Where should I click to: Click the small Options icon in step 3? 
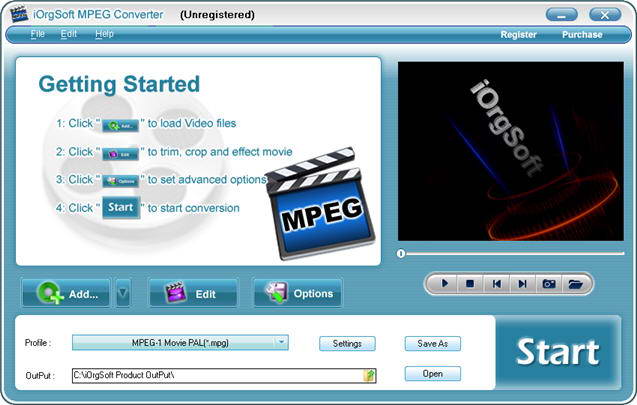click(120, 181)
